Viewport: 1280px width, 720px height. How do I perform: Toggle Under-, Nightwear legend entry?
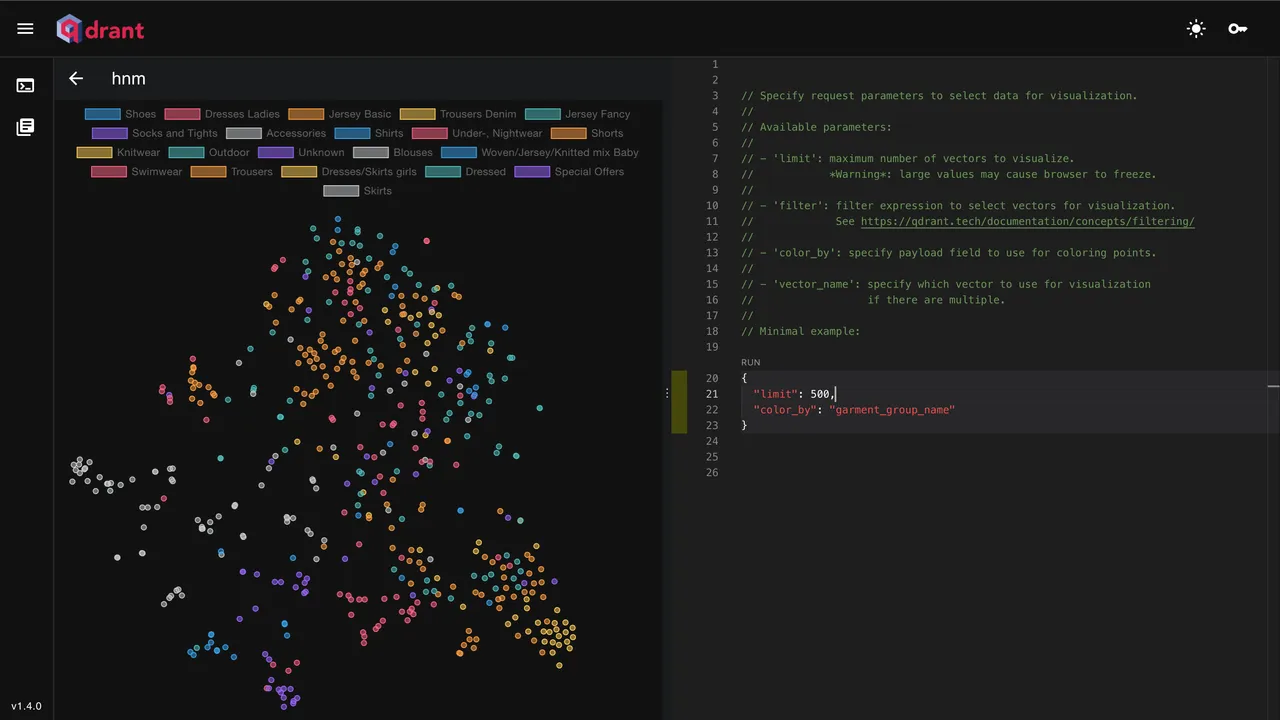477,133
